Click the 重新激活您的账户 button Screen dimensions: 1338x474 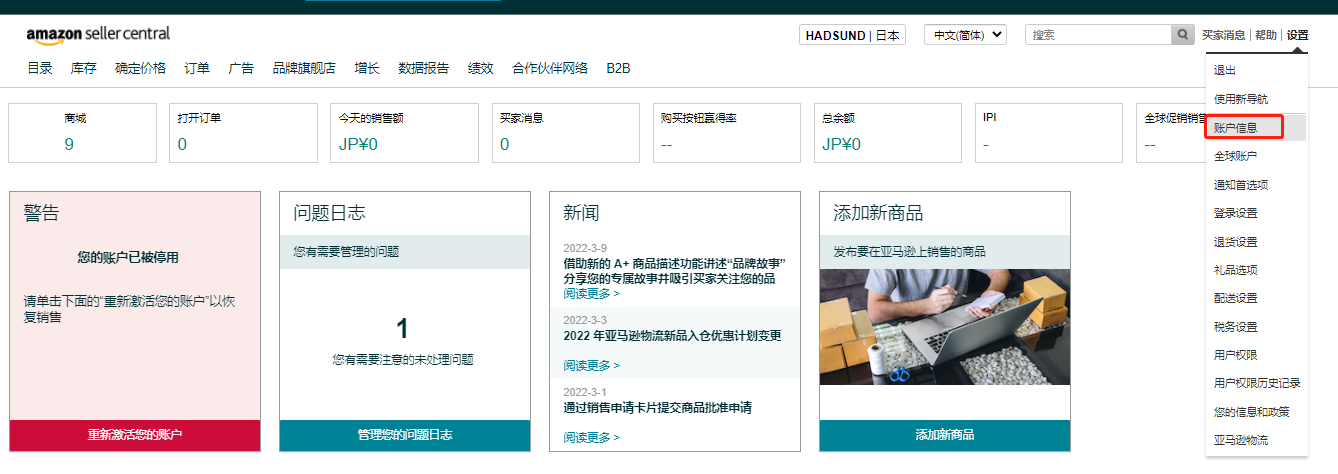135,435
